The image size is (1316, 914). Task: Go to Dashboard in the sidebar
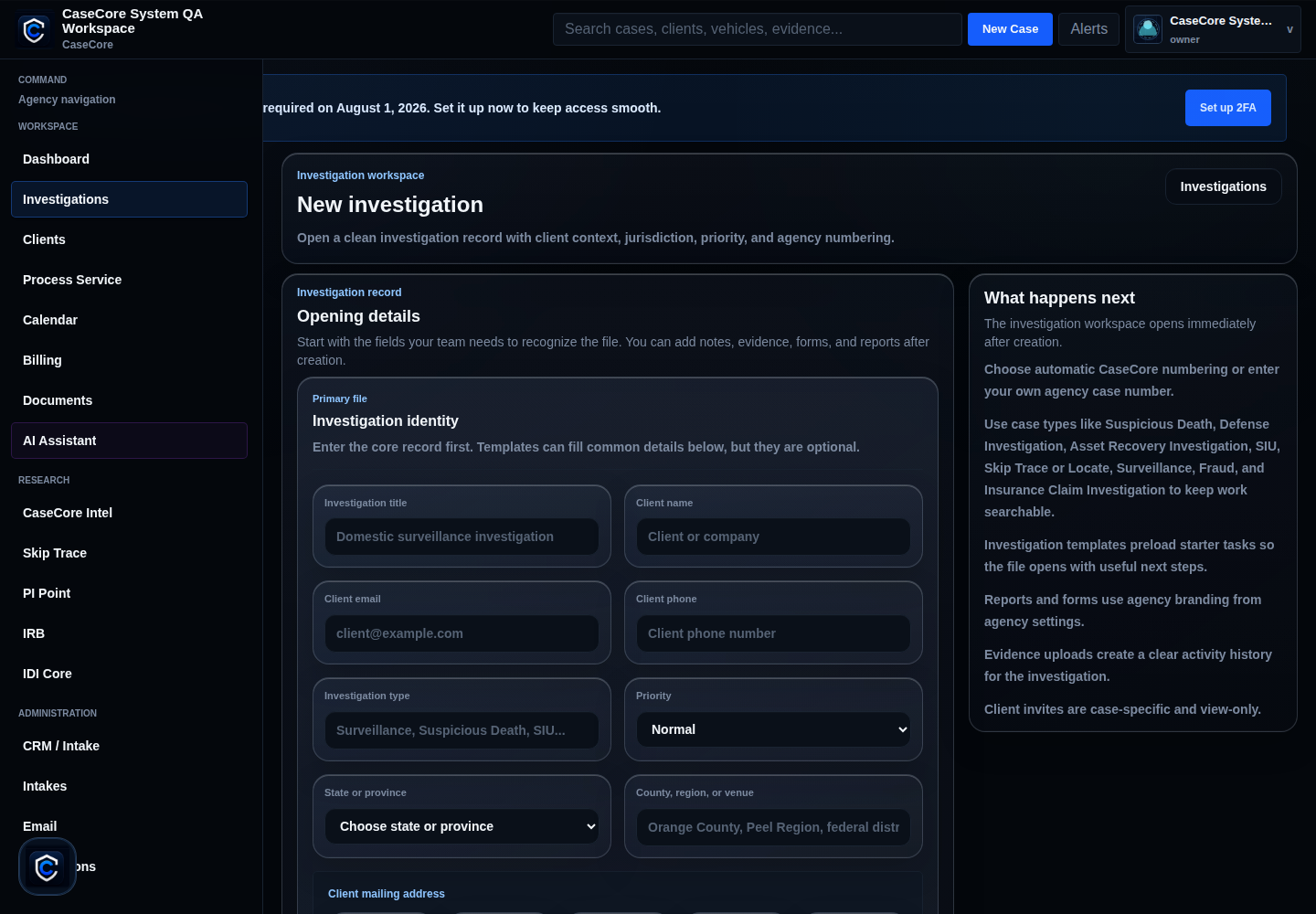[129, 159]
